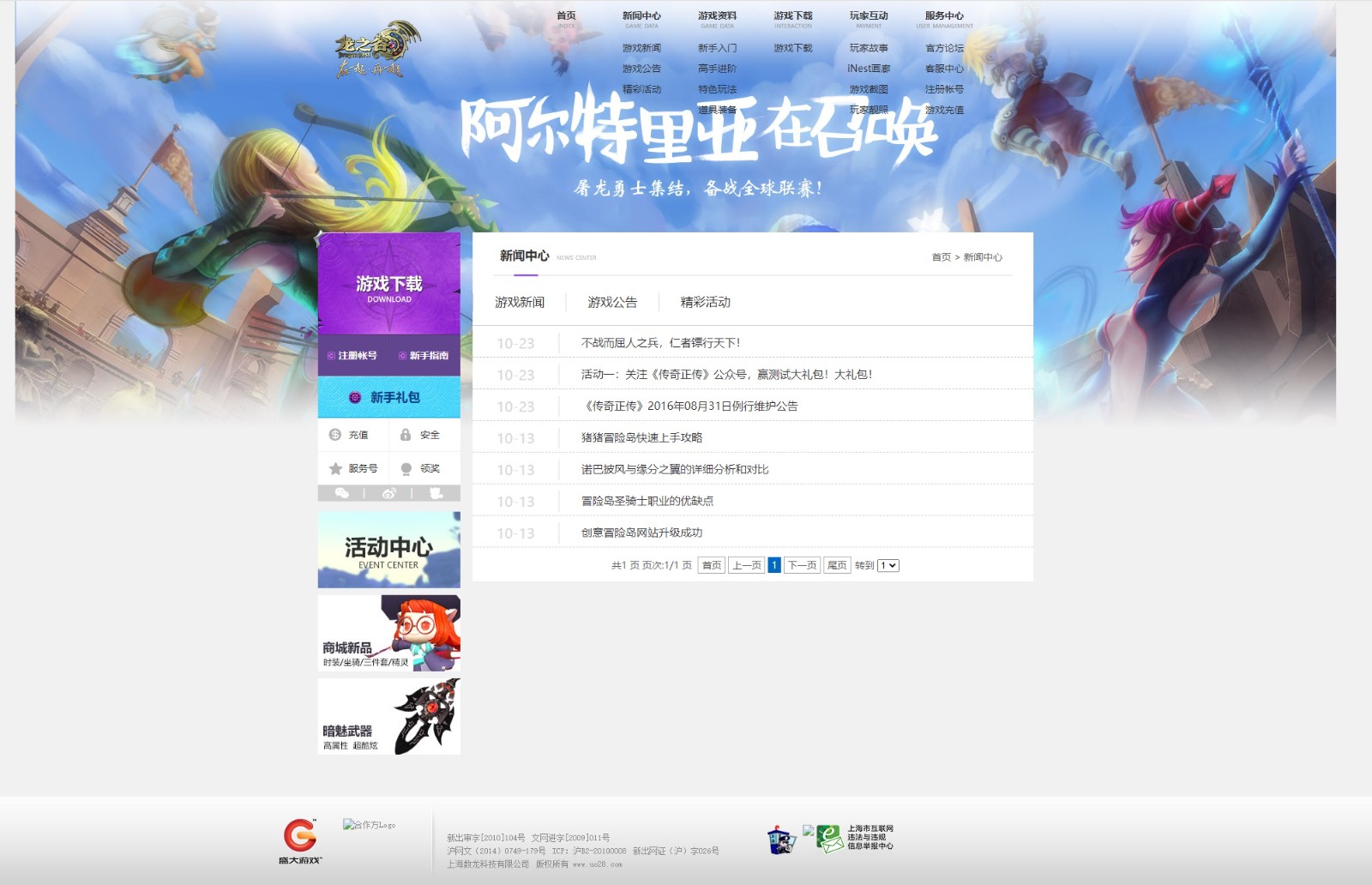The width and height of the screenshot is (1372, 885).
Task: Click the broken 合作方Logo image
Action: pyautogui.click(x=370, y=824)
